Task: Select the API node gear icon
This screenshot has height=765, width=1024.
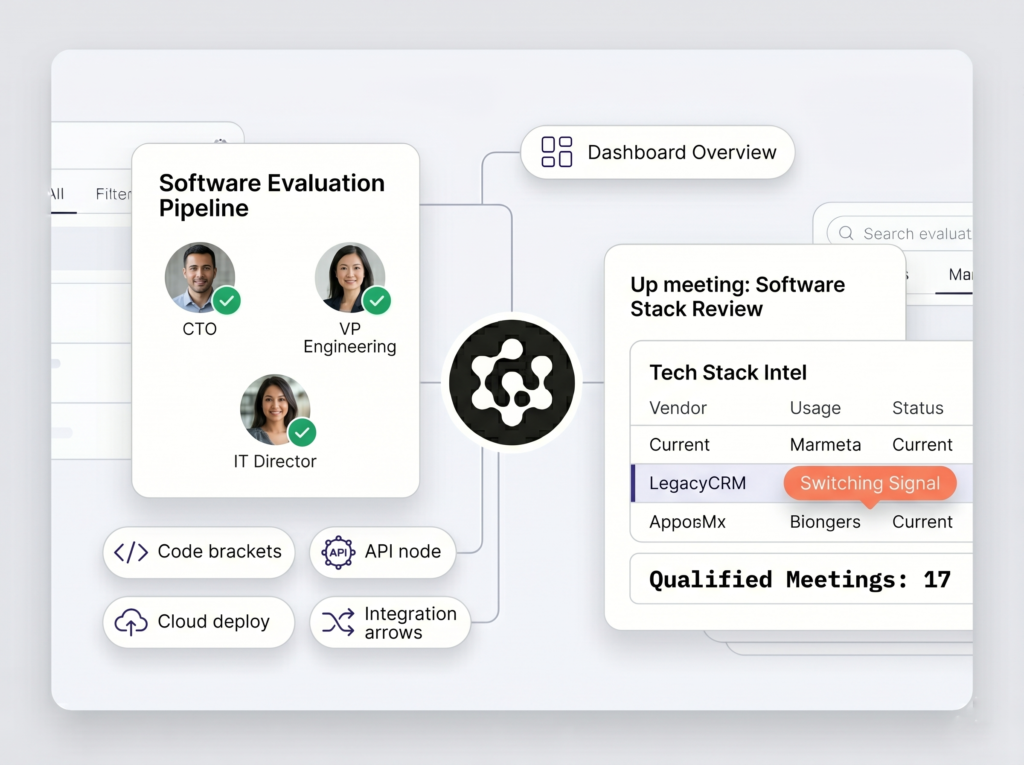Action: [338, 553]
